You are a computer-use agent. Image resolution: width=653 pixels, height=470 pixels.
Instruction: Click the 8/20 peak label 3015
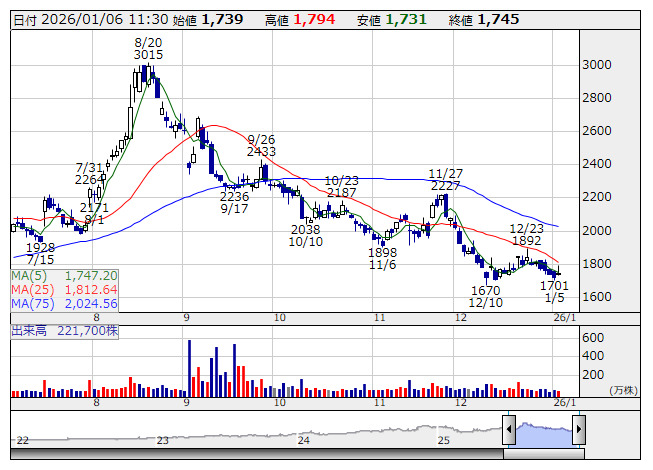[x=148, y=55]
